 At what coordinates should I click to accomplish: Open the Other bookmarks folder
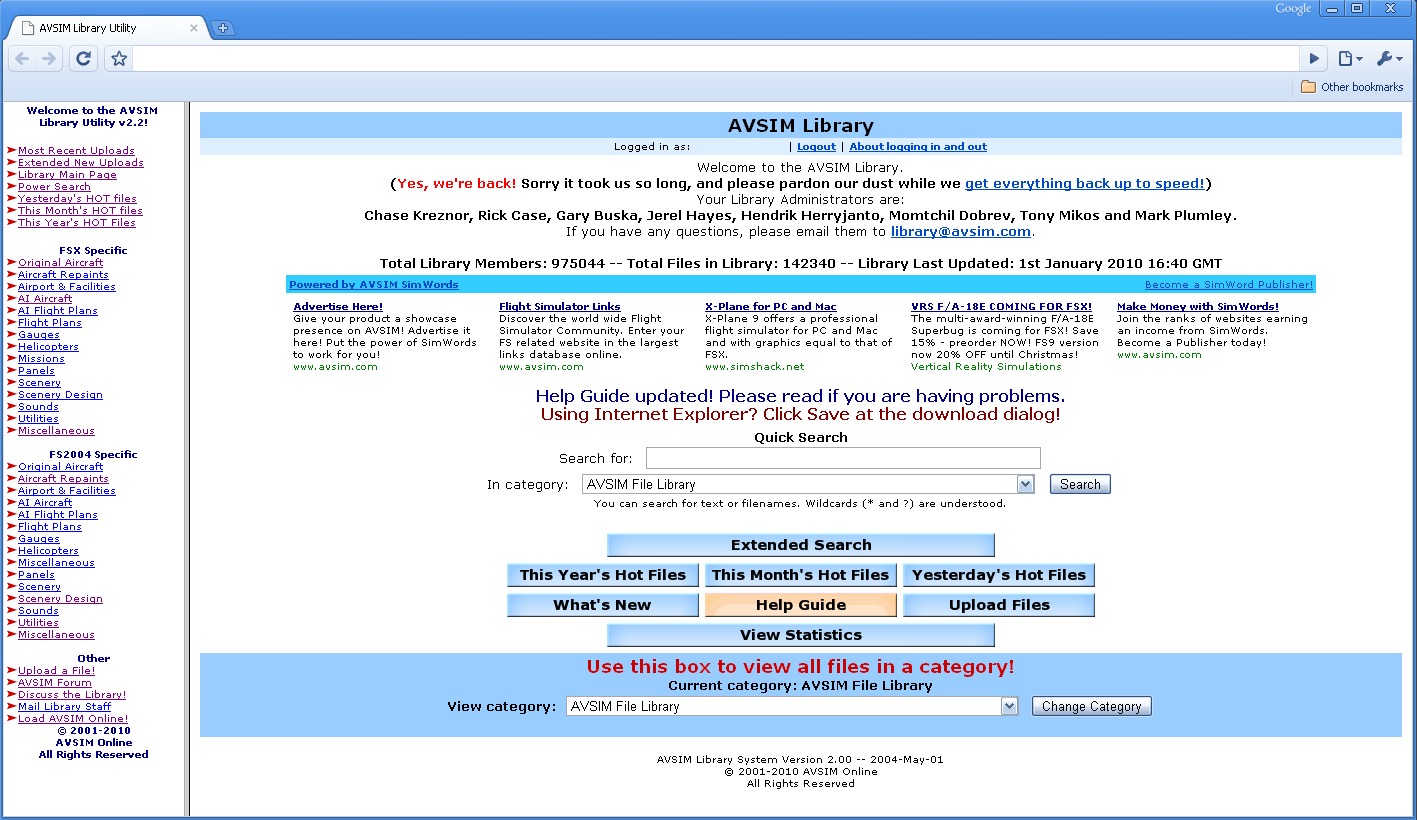[x=1352, y=87]
